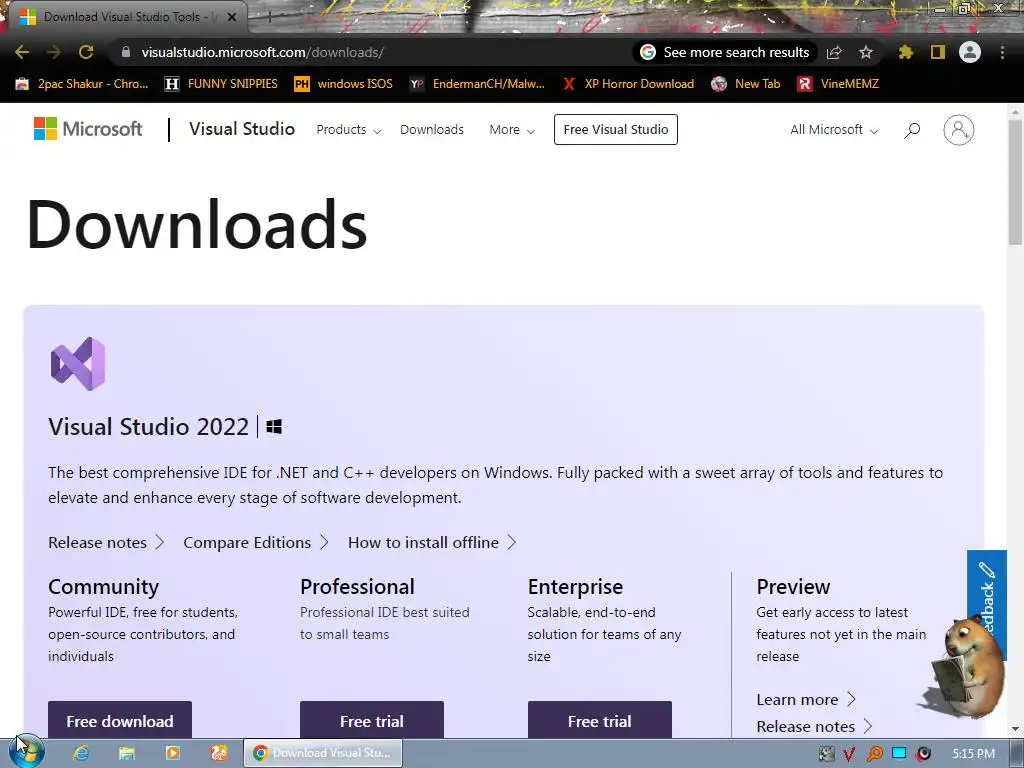Open the Downloads nav item
Screen dimensions: 1024x768
pos(432,130)
